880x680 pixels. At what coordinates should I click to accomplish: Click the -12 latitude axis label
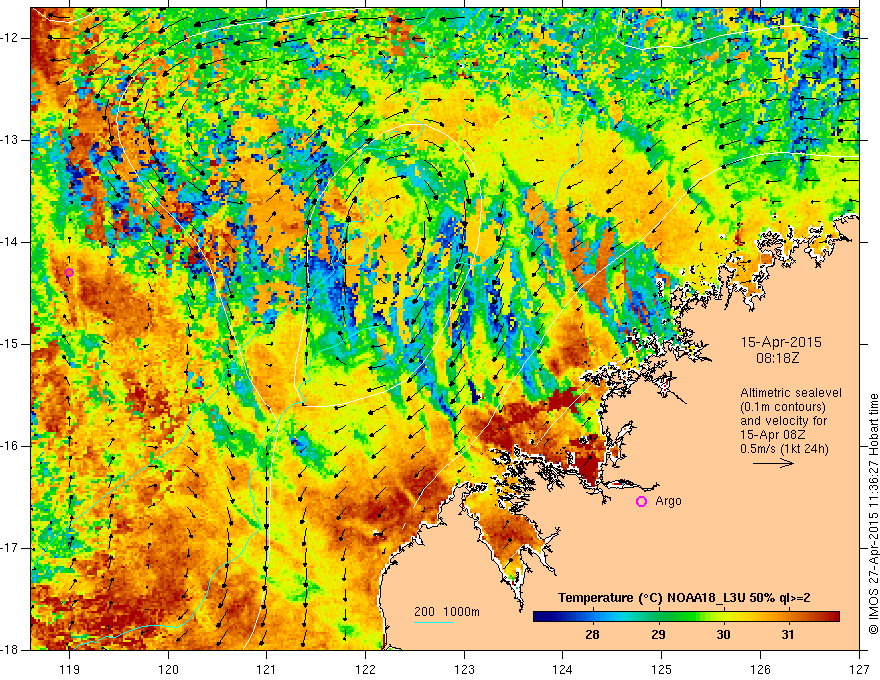10,38
